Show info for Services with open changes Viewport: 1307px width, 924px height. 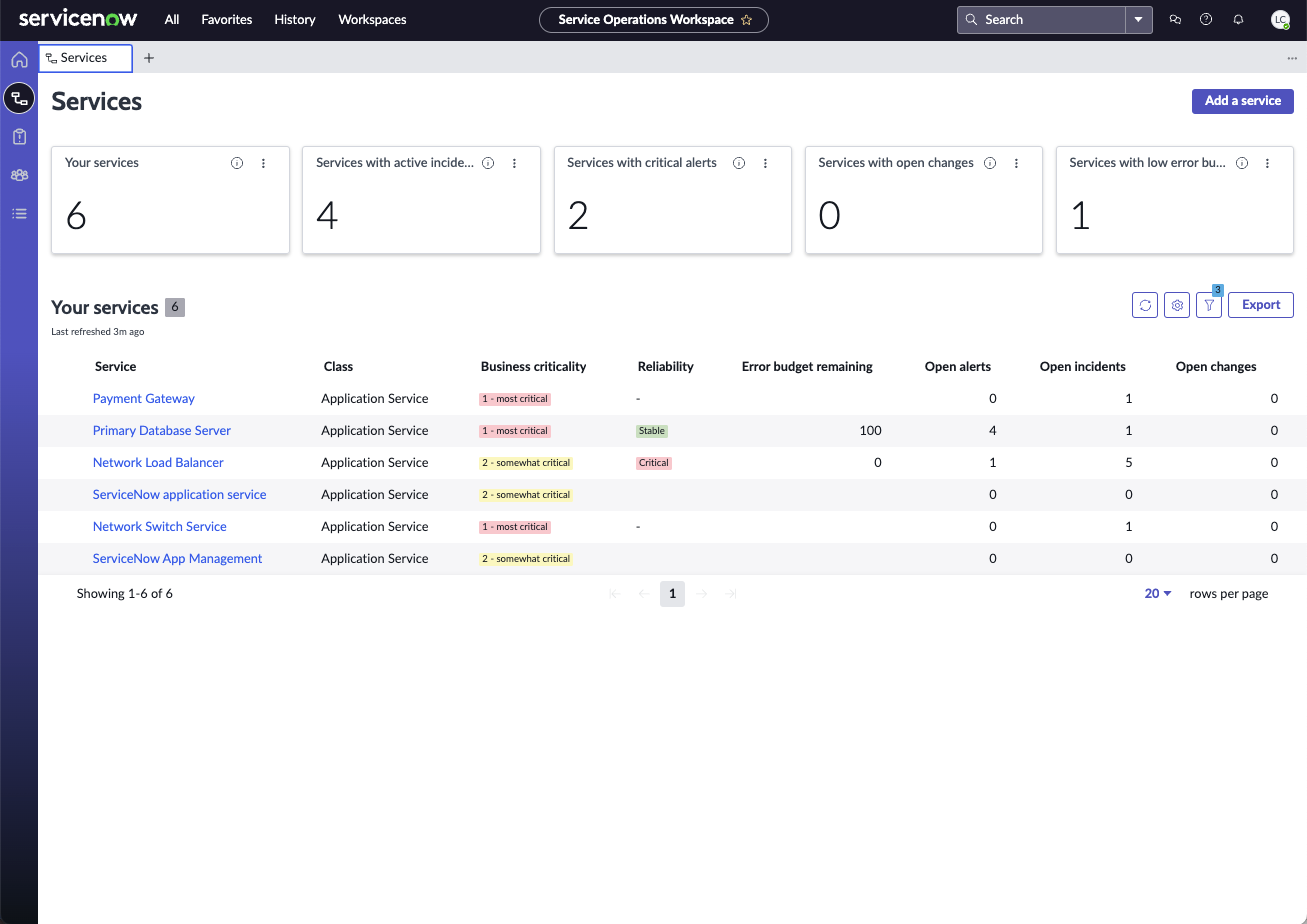click(x=990, y=163)
